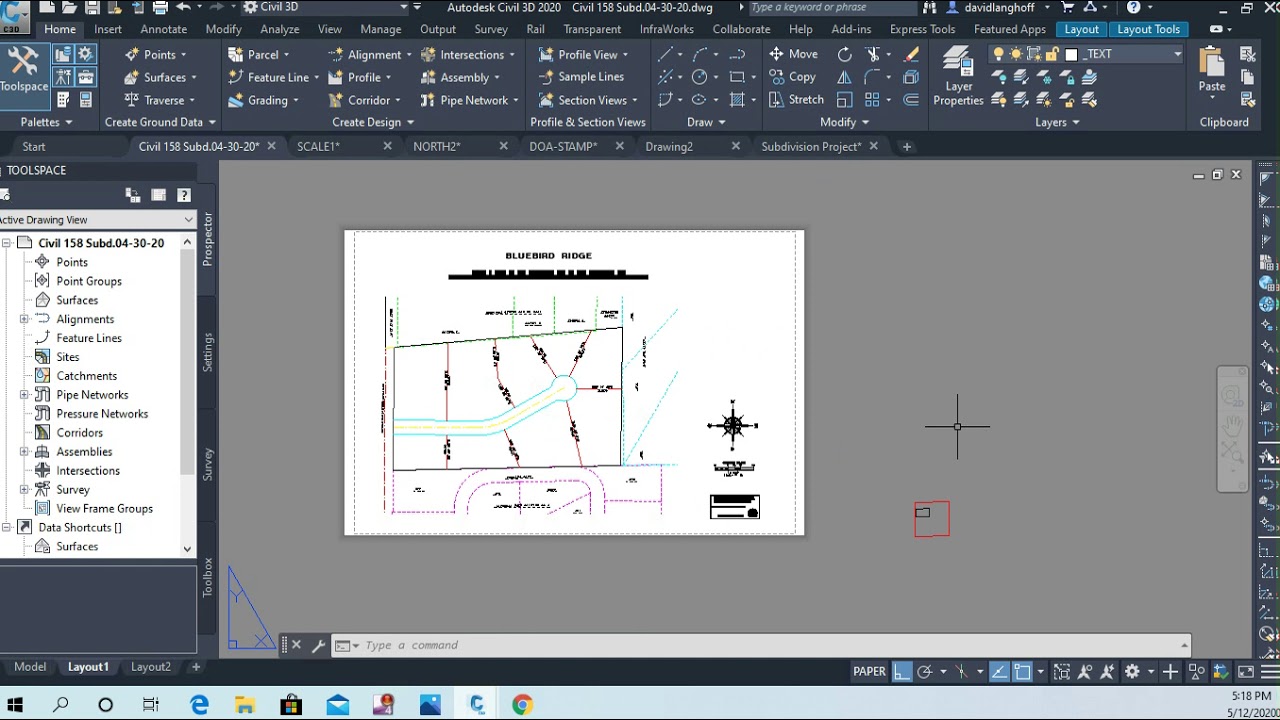
Task: Toggle object snap in status bar
Action: pos(1022,672)
